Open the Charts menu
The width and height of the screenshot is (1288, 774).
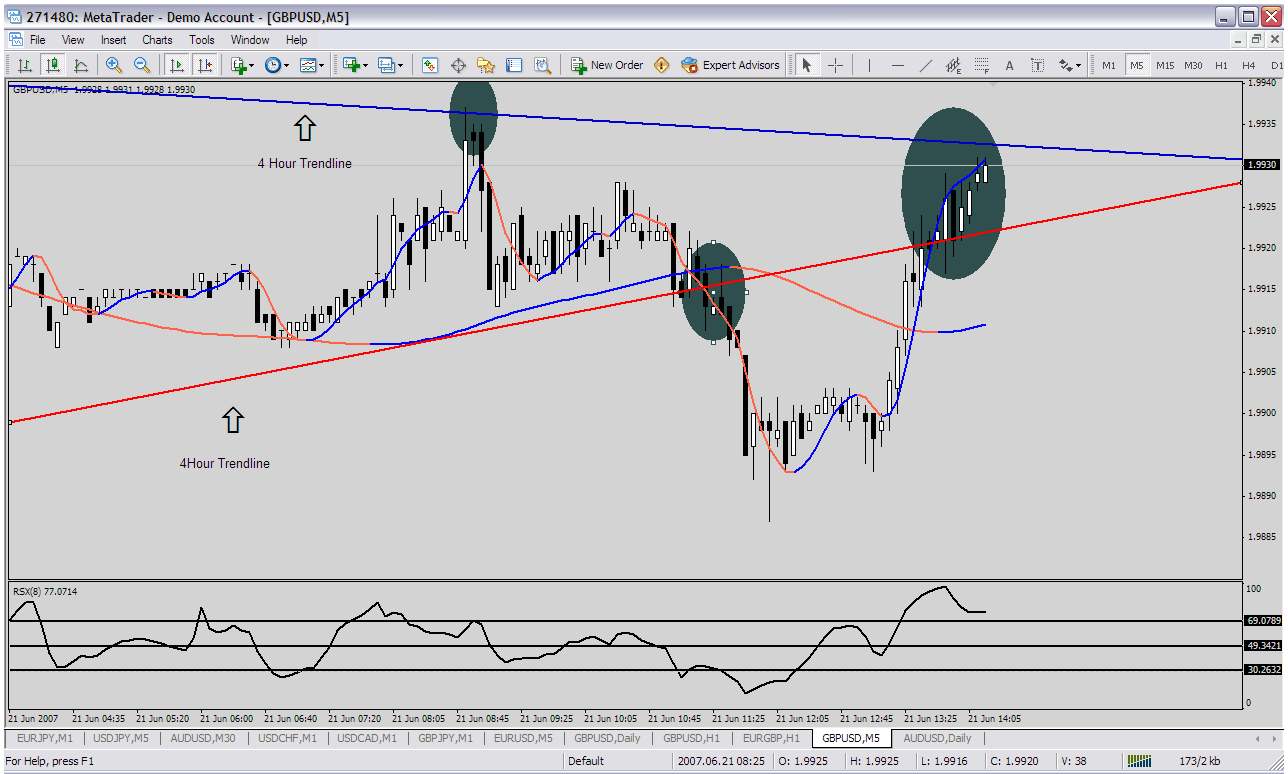(x=157, y=40)
